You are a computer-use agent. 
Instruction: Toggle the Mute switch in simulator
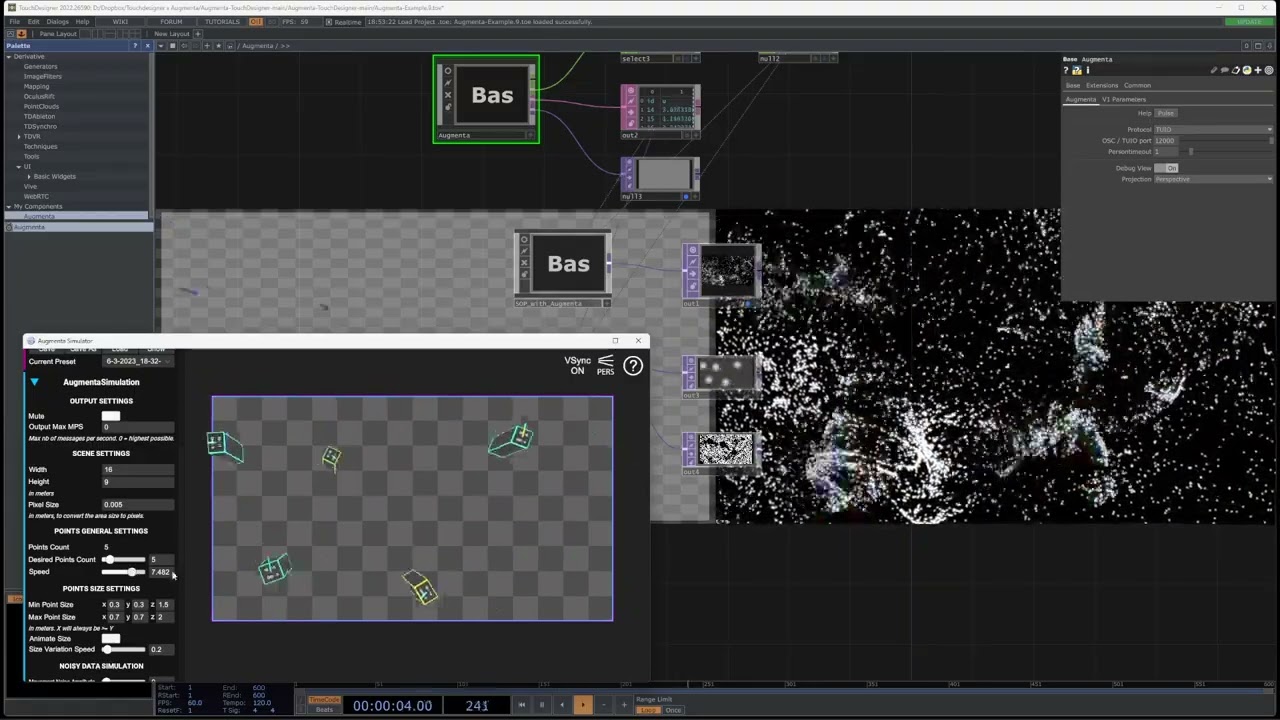[x=110, y=416]
